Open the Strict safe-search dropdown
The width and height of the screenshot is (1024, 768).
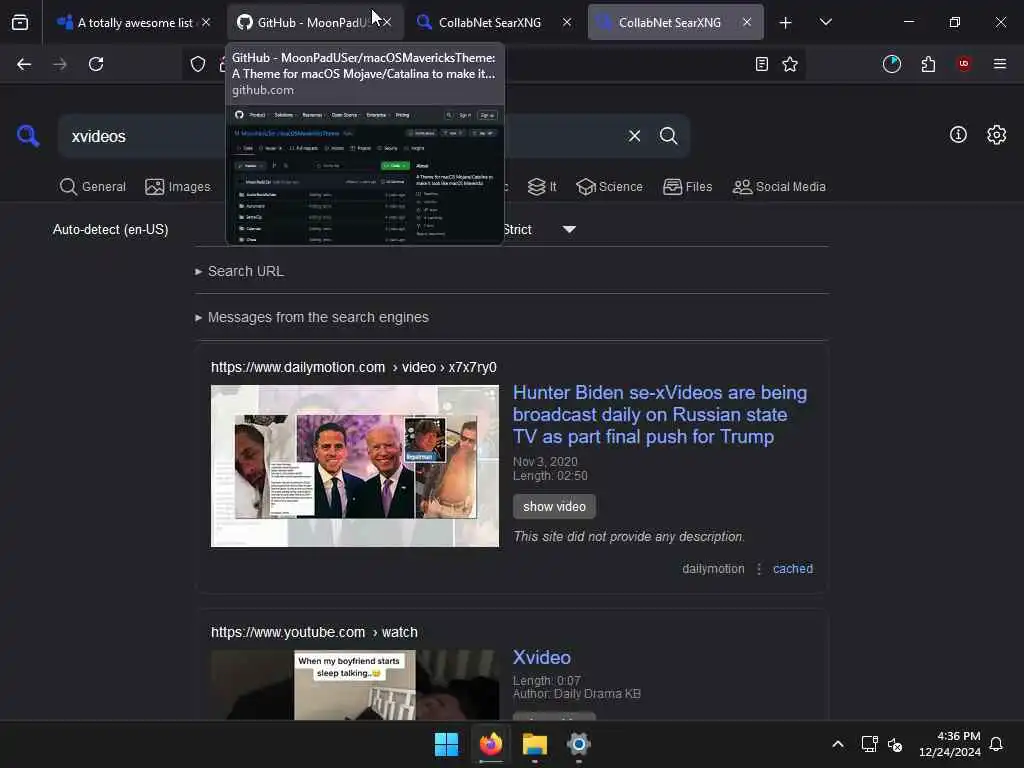(x=539, y=230)
